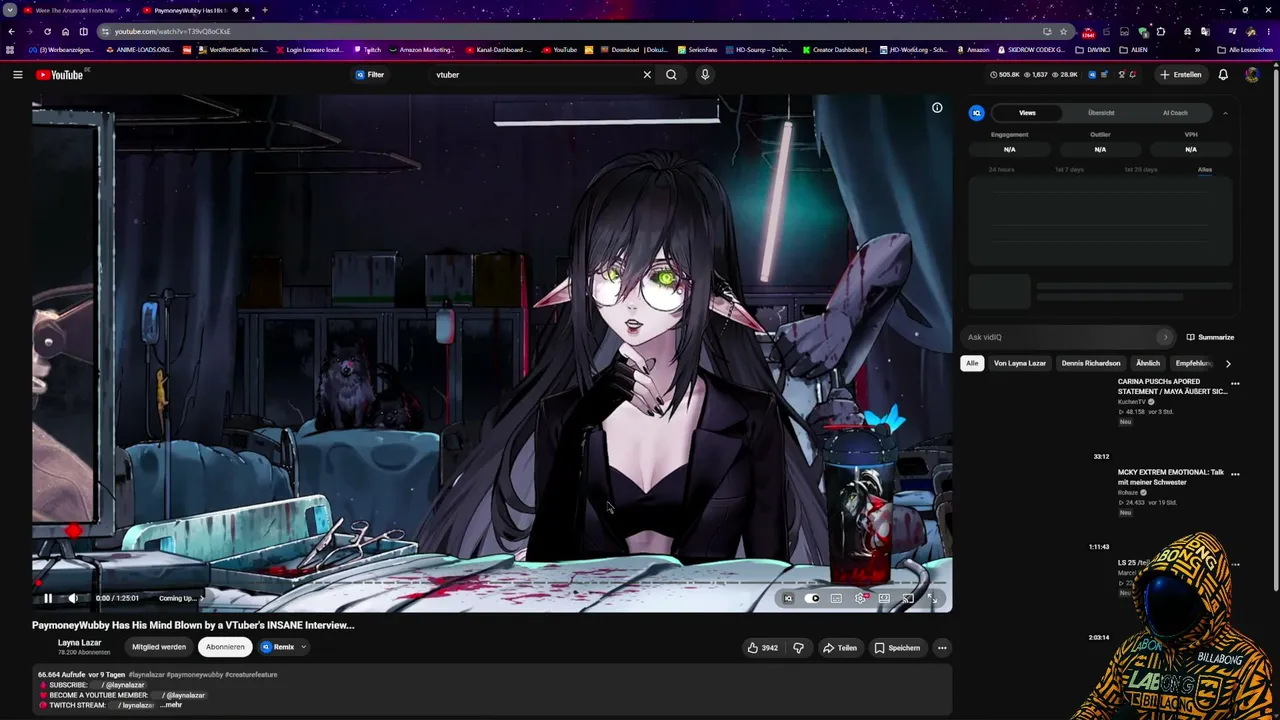Open the AI Coach tab

tap(1175, 113)
